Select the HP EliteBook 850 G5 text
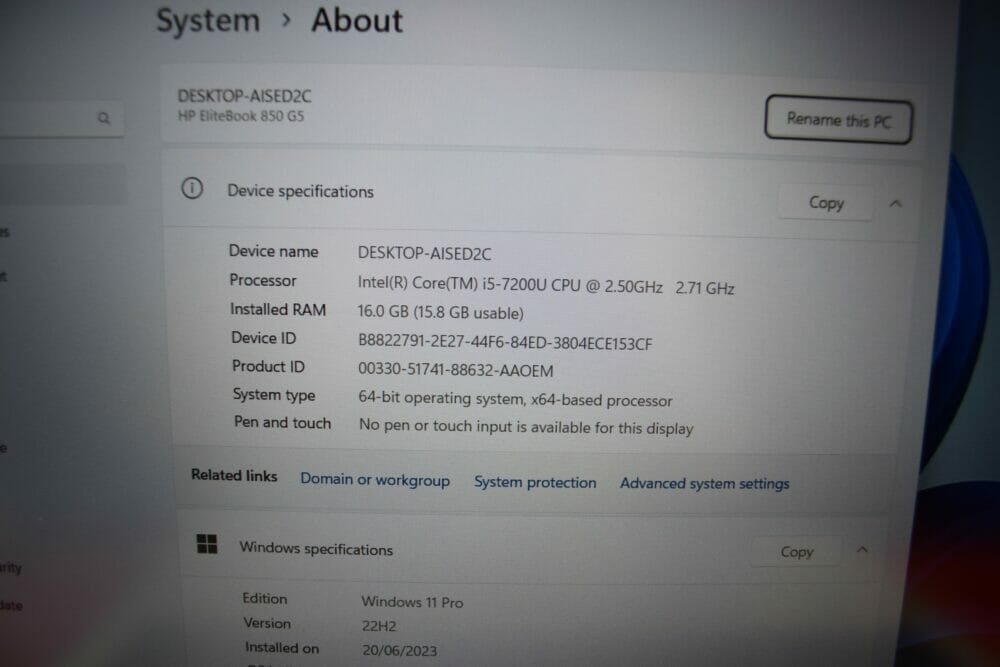 click(240, 116)
